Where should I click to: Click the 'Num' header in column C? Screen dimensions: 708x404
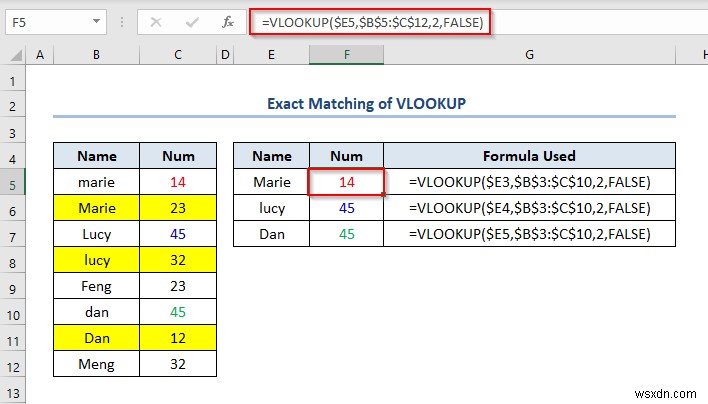pos(178,156)
